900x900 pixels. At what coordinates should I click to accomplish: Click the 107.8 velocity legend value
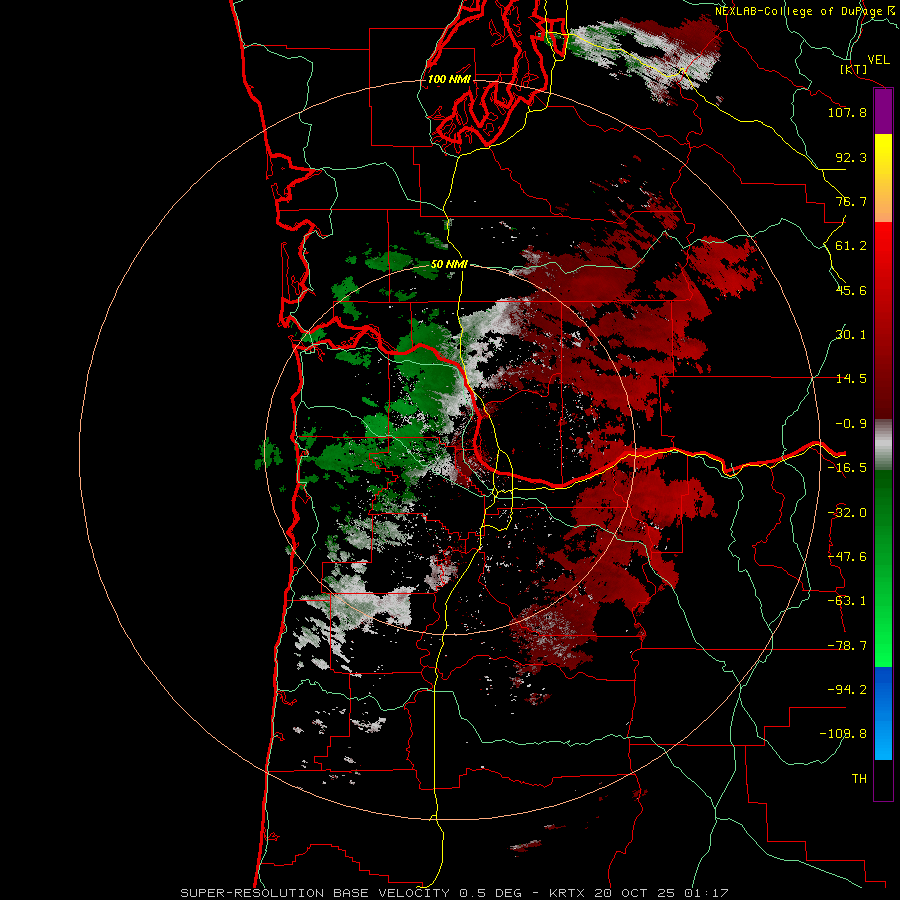pos(847,112)
